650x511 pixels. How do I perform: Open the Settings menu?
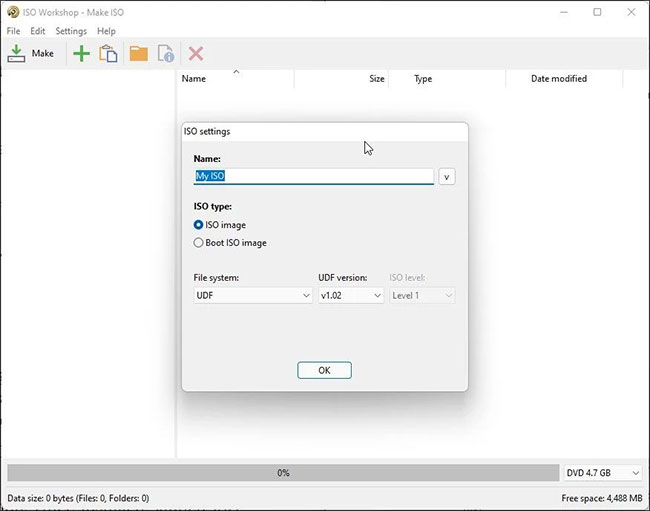[x=71, y=31]
